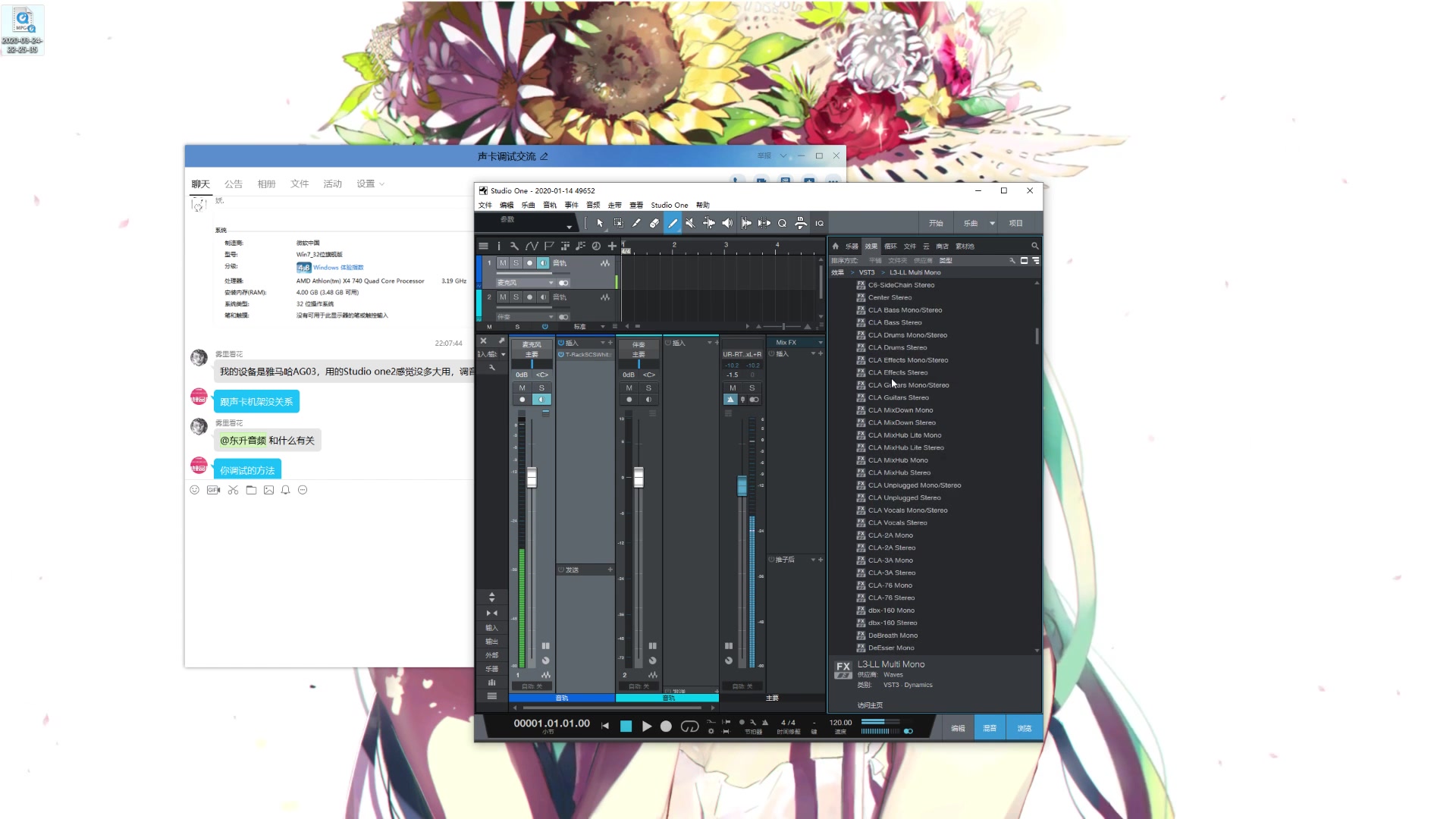This screenshot has height=819, width=1456.
Task: Select CLA Vocals Stereo plugin from list
Action: [x=897, y=522]
